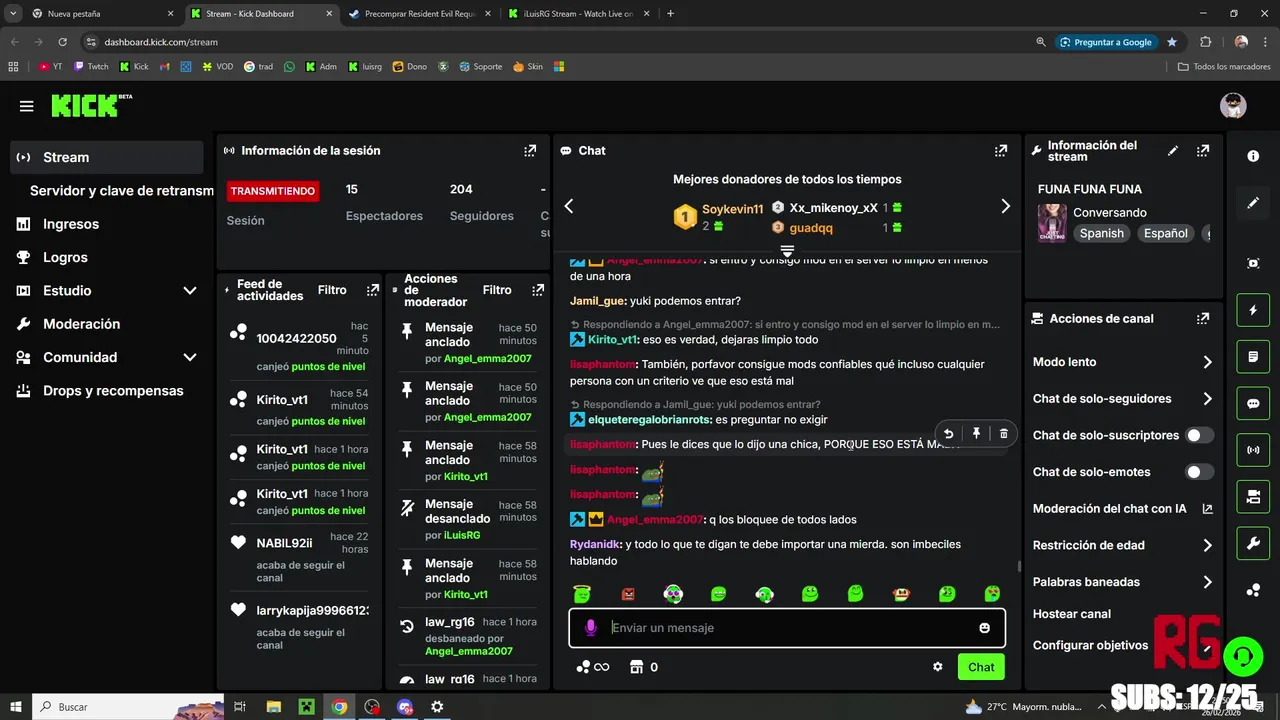Click the broadcast signal icon in right sidebar
The height and width of the screenshot is (720, 1280).
pos(1253,450)
